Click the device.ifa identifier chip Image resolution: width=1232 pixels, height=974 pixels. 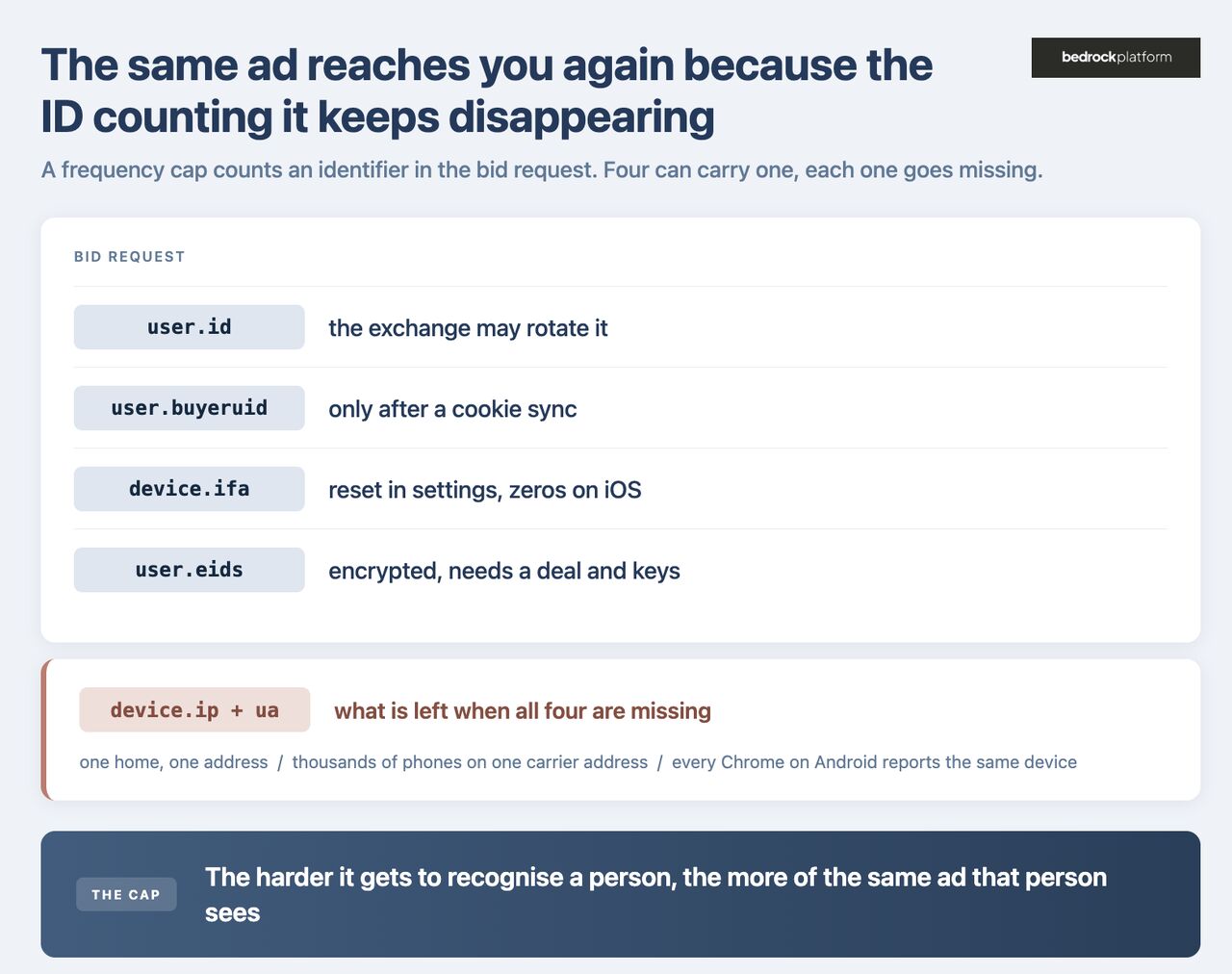tap(190, 489)
